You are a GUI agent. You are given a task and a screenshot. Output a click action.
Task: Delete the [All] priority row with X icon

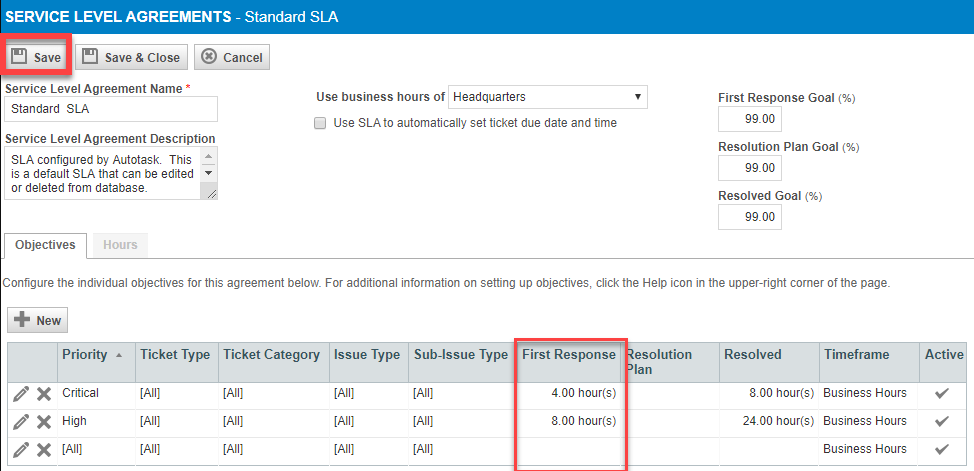point(44,450)
